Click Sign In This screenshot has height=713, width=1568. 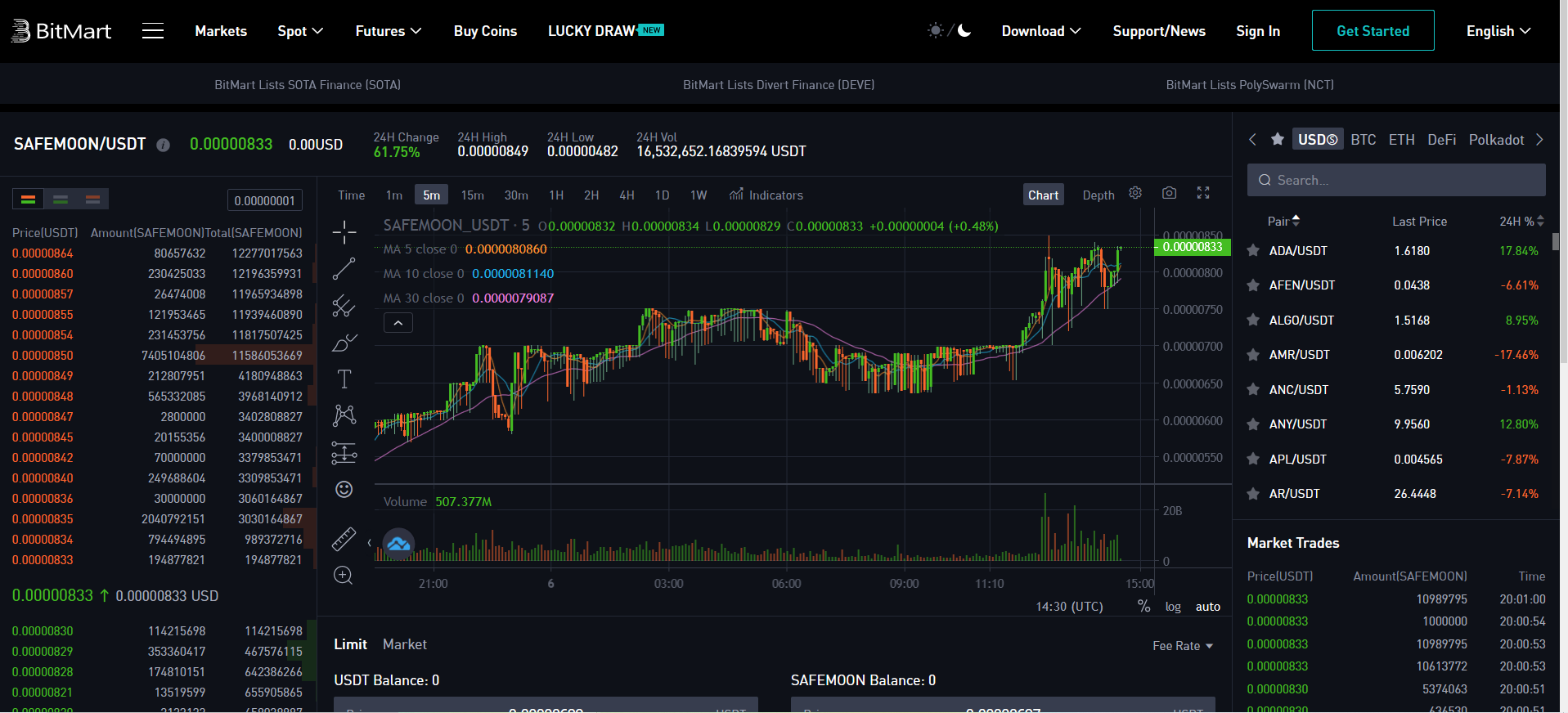[1258, 31]
